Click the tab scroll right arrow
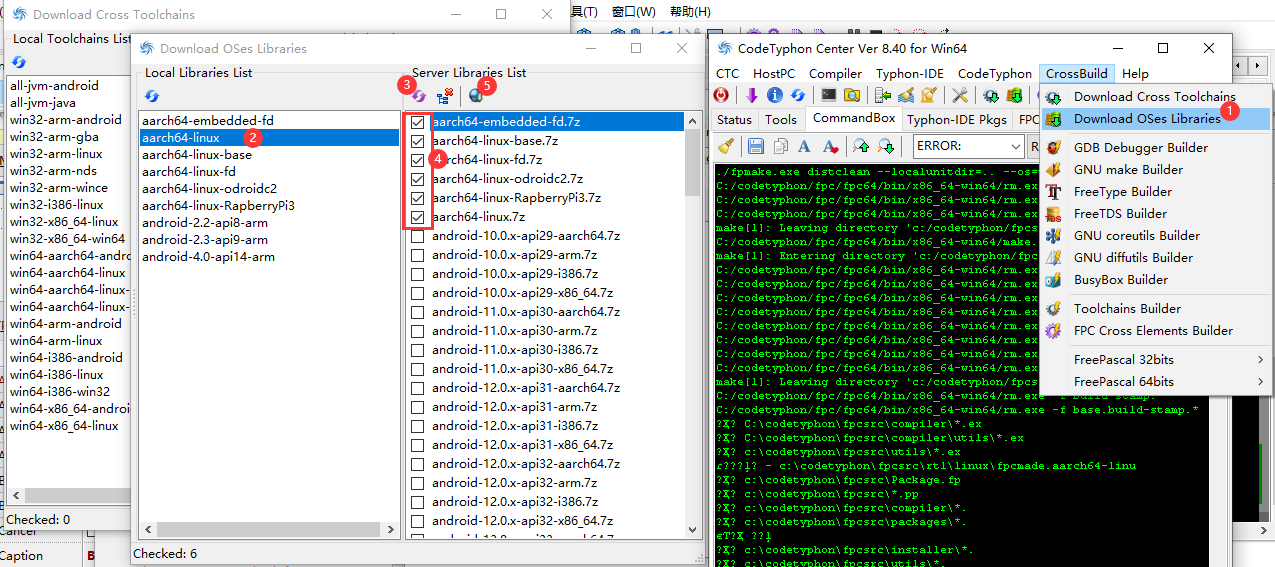 (x=1256, y=65)
